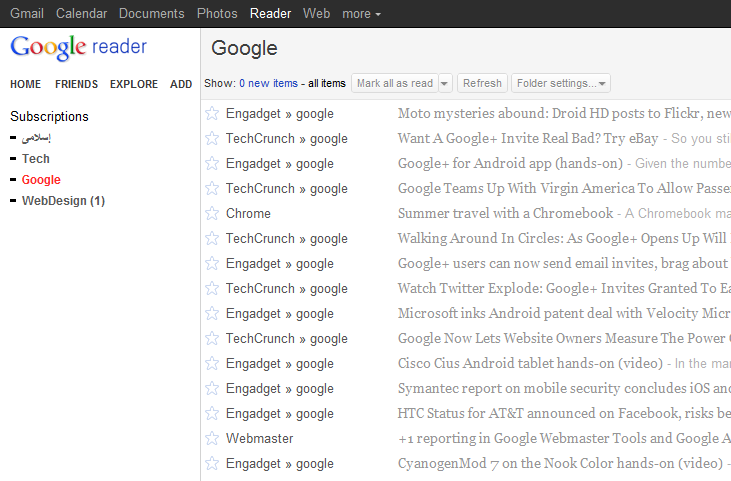This screenshot has width=731, height=481.
Task: Click Mark all as read button
Action: point(395,83)
